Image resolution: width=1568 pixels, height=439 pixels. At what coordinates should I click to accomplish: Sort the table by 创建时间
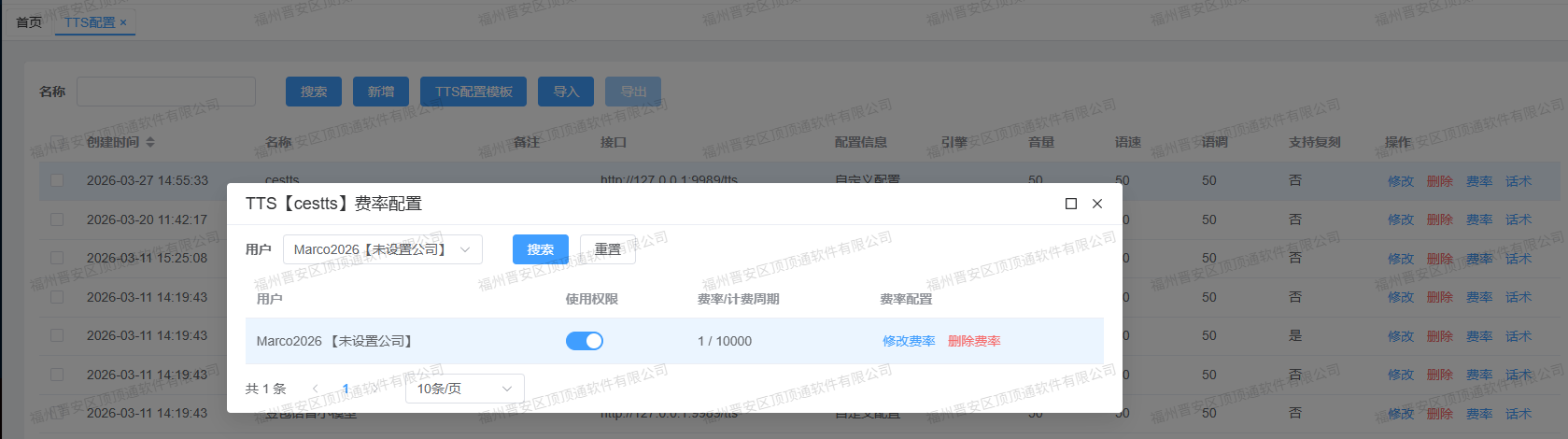tap(150, 142)
